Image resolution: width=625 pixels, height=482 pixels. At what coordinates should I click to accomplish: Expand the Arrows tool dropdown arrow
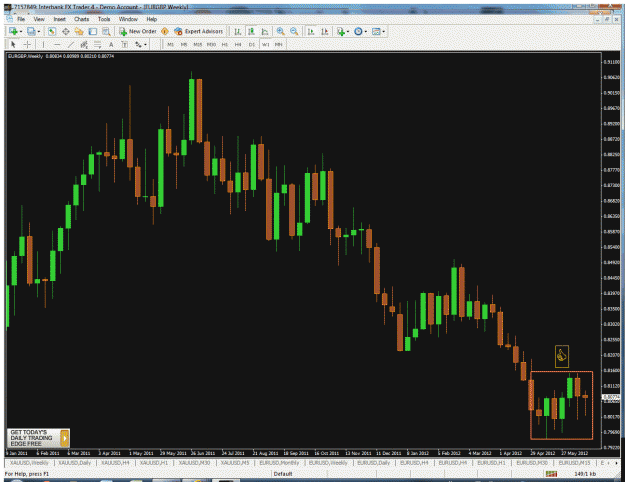[145, 45]
